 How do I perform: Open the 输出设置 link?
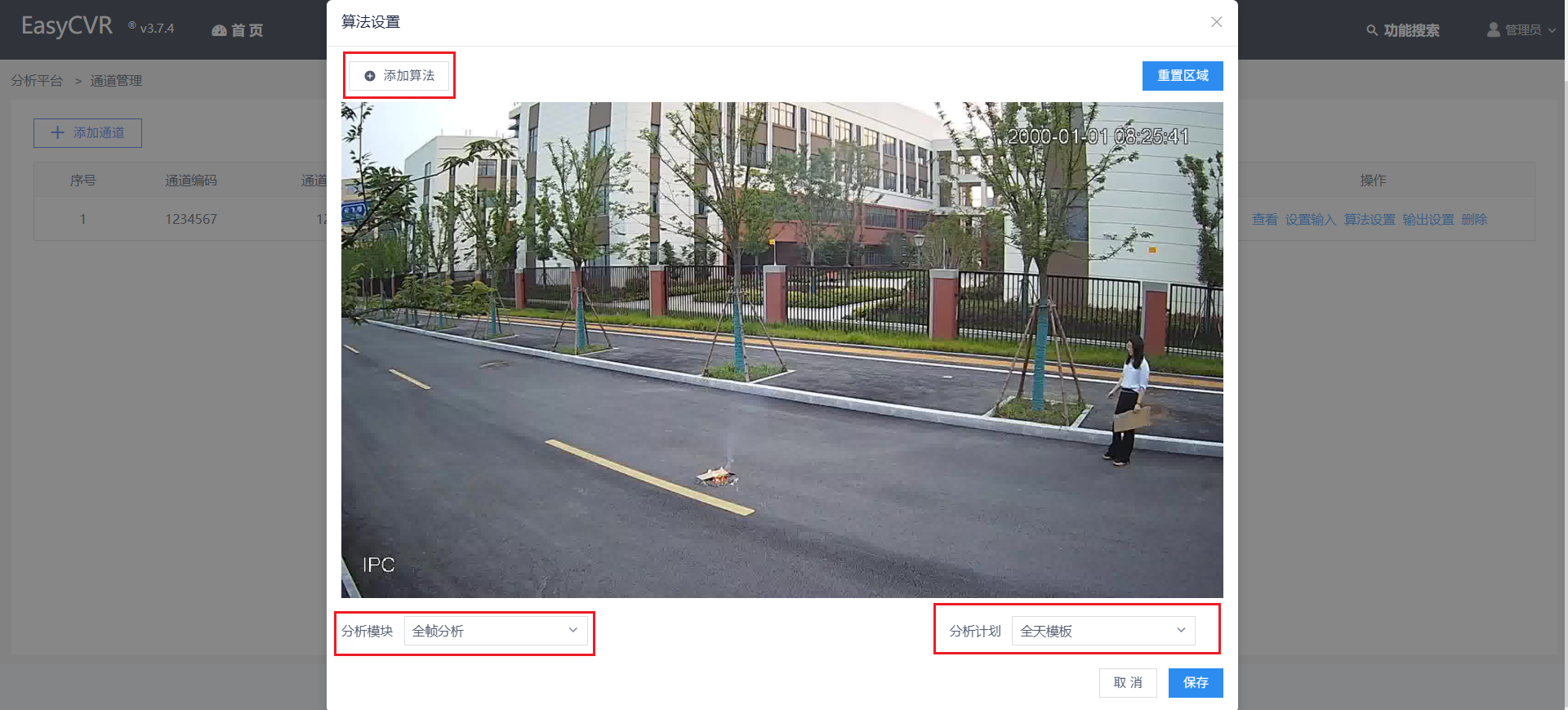[x=1428, y=220]
